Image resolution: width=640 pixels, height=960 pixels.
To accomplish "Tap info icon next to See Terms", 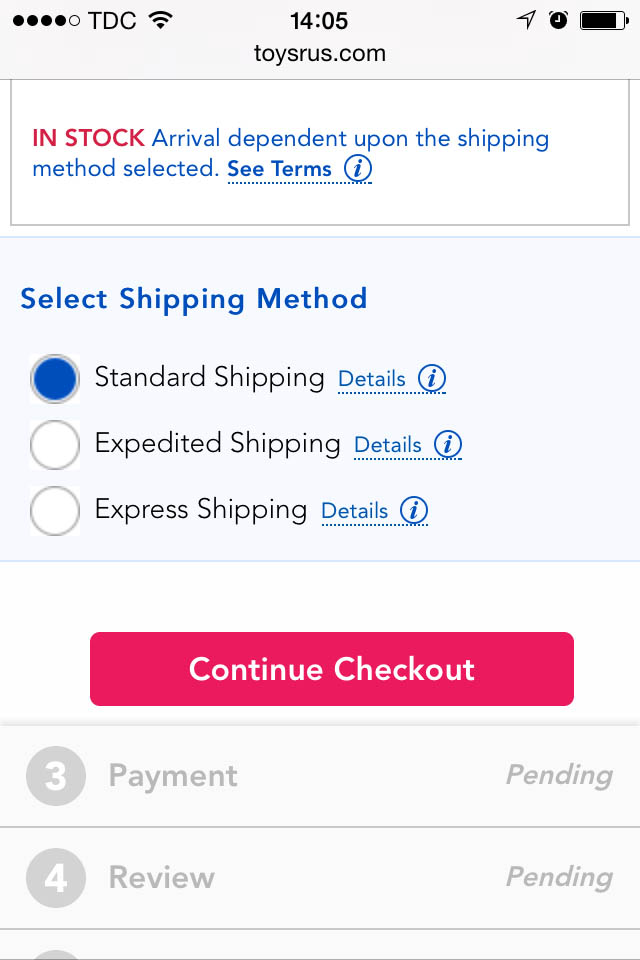I will click(x=358, y=168).
